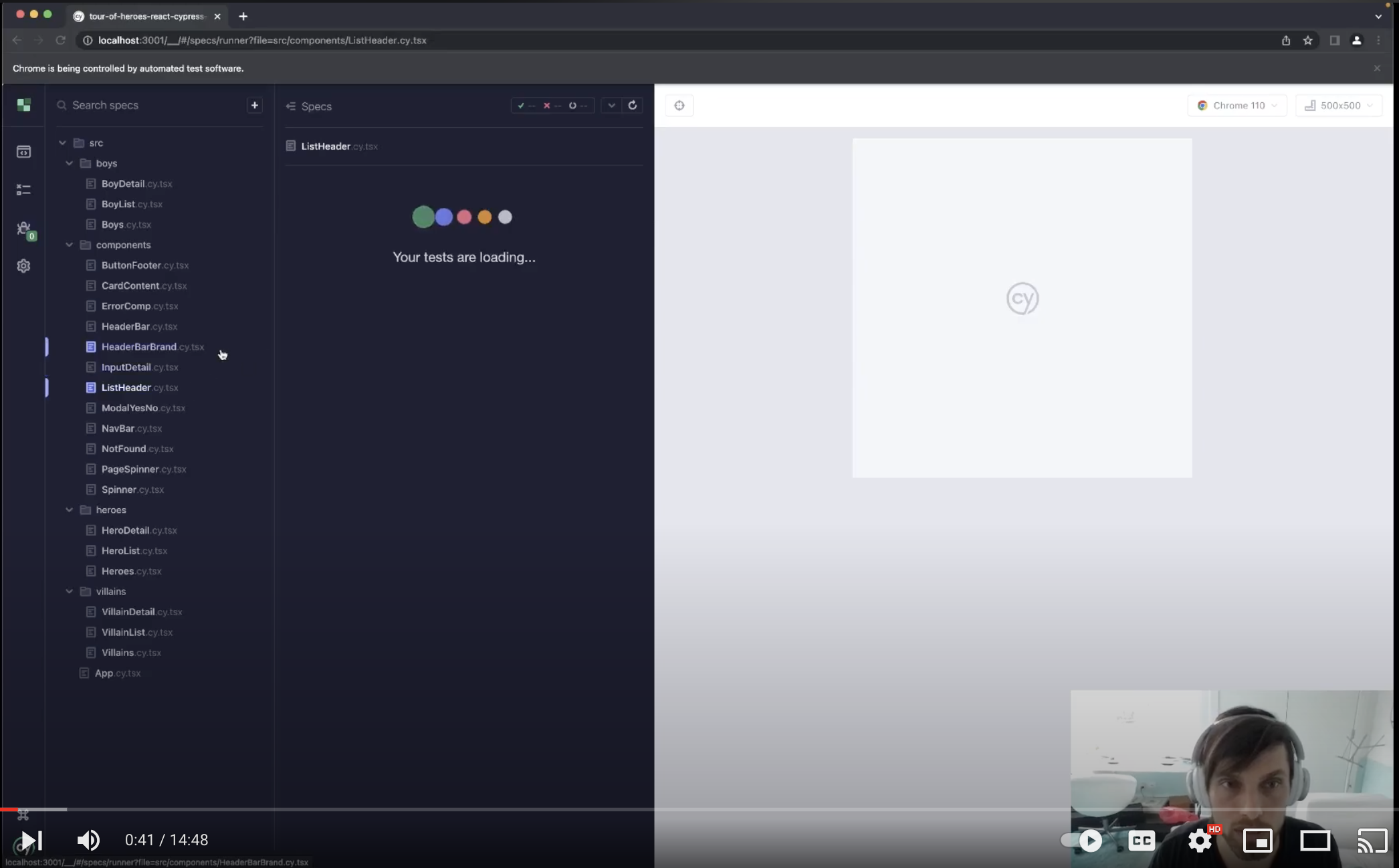Click the bookmark star in address bar
Image resolution: width=1399 pixels, height=868 pixels.
1307,40
